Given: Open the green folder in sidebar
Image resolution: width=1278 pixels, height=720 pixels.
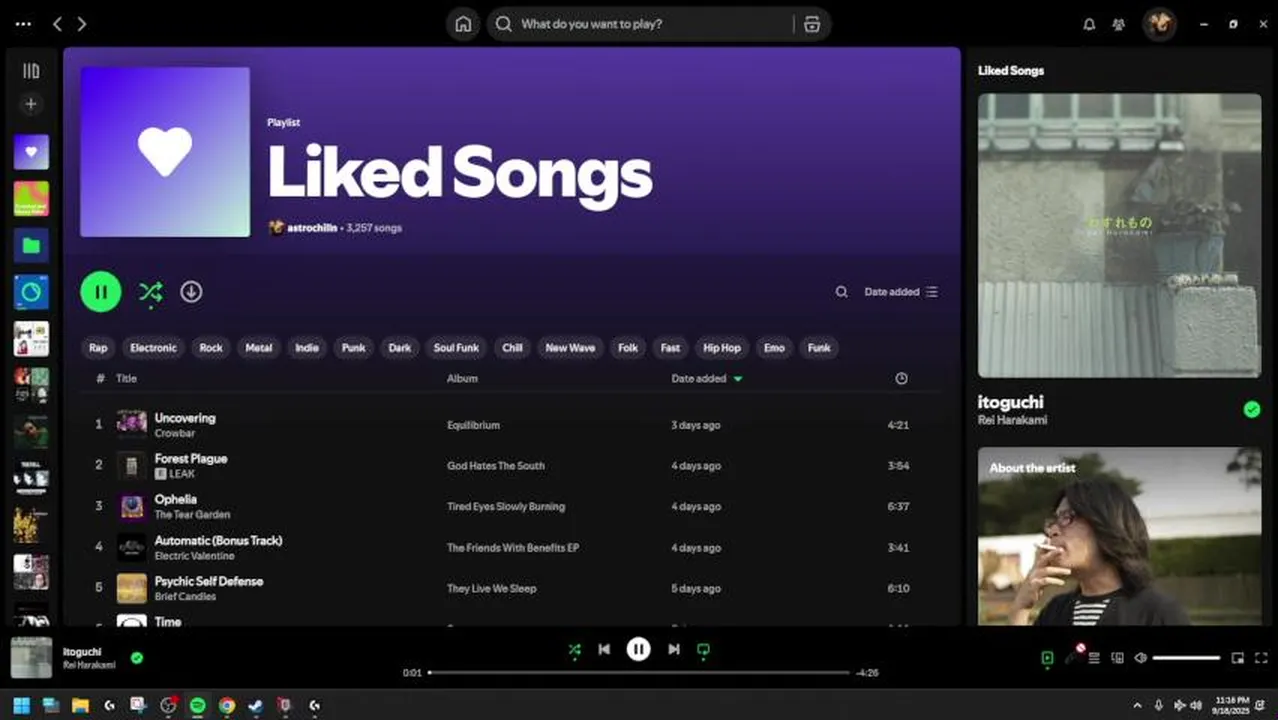Looking at the screenshot, I should tap(31, 245).
